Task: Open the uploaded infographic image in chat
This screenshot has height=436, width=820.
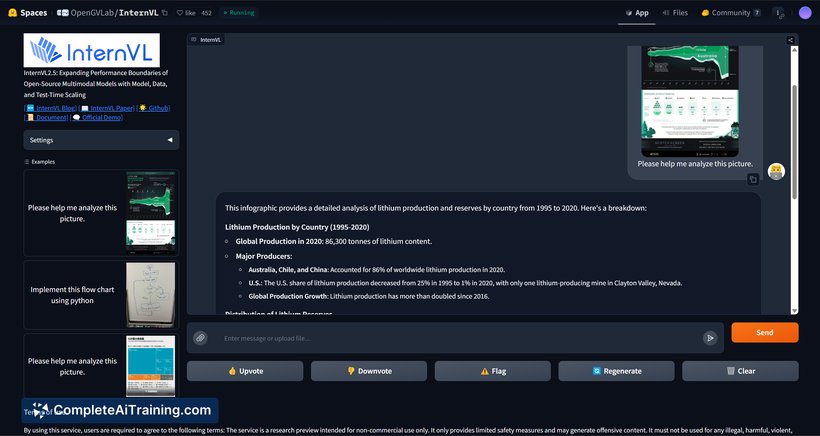Action: pos(690,101)
